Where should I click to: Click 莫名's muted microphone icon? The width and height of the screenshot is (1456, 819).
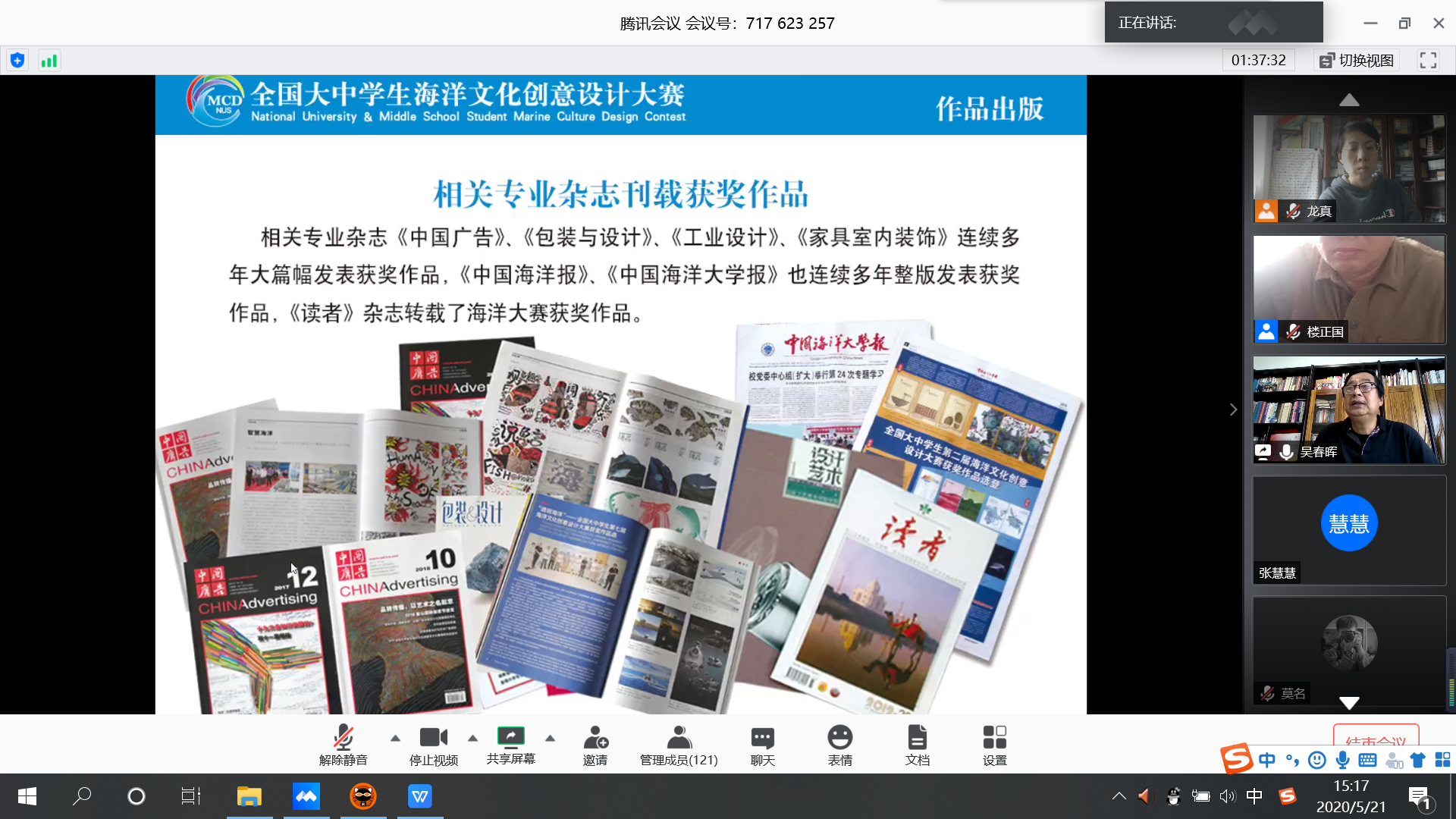[x=1267, y=693]
